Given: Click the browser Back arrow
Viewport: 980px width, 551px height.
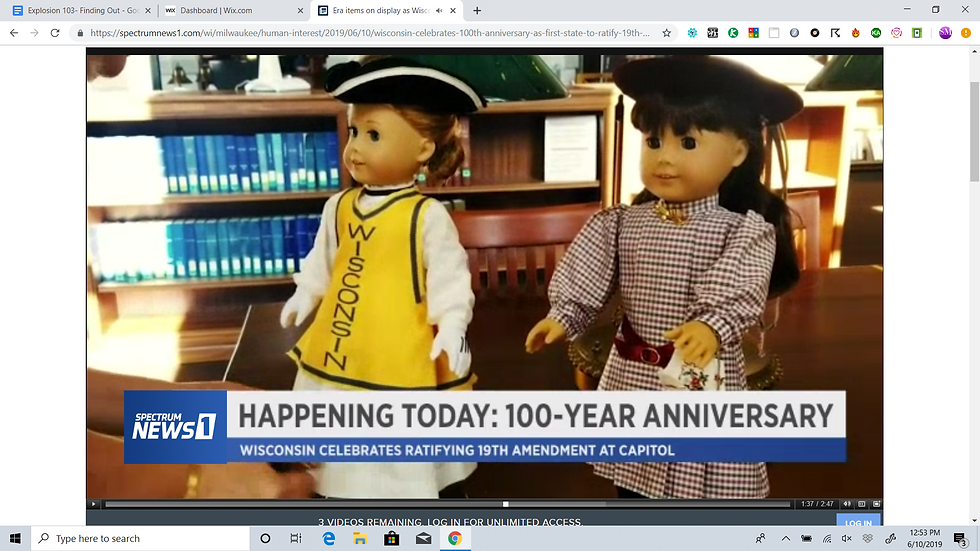Looking at the screenshot, I should [14, 32].
